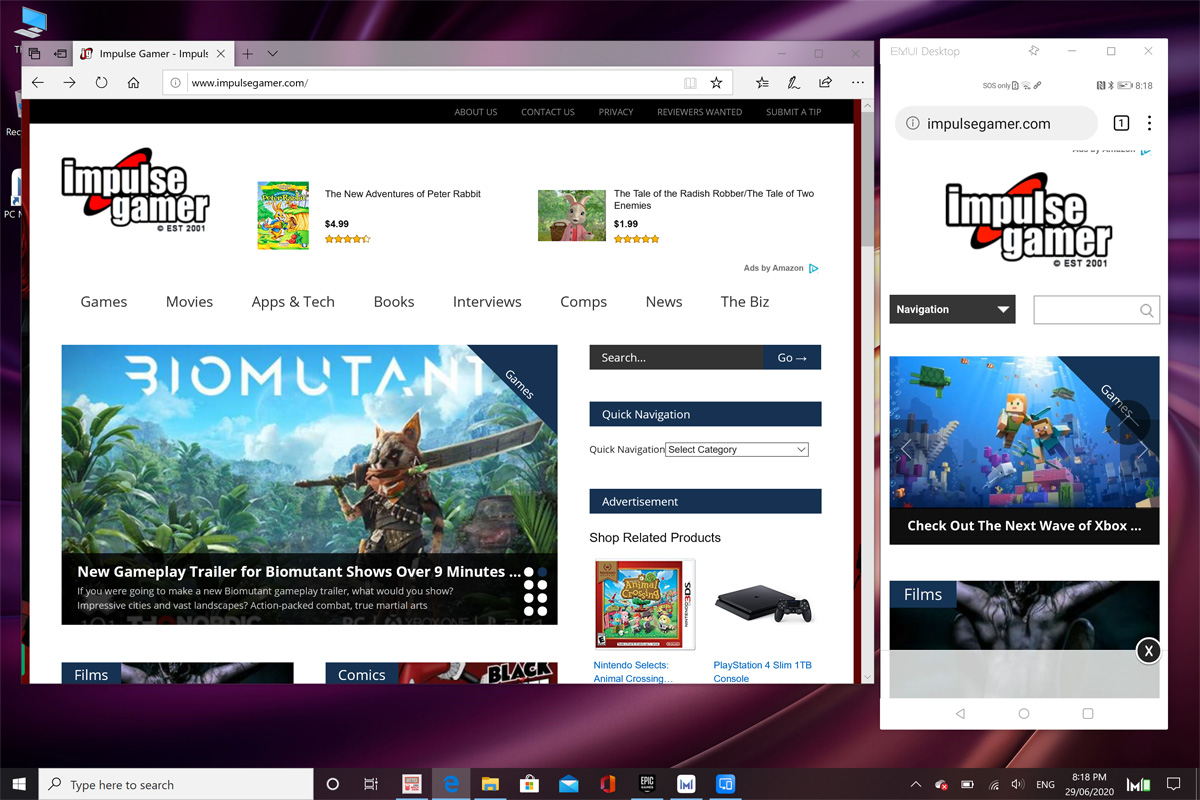Open the Windows Start menu
1200x800 pixels.
[x=19, y=784]
